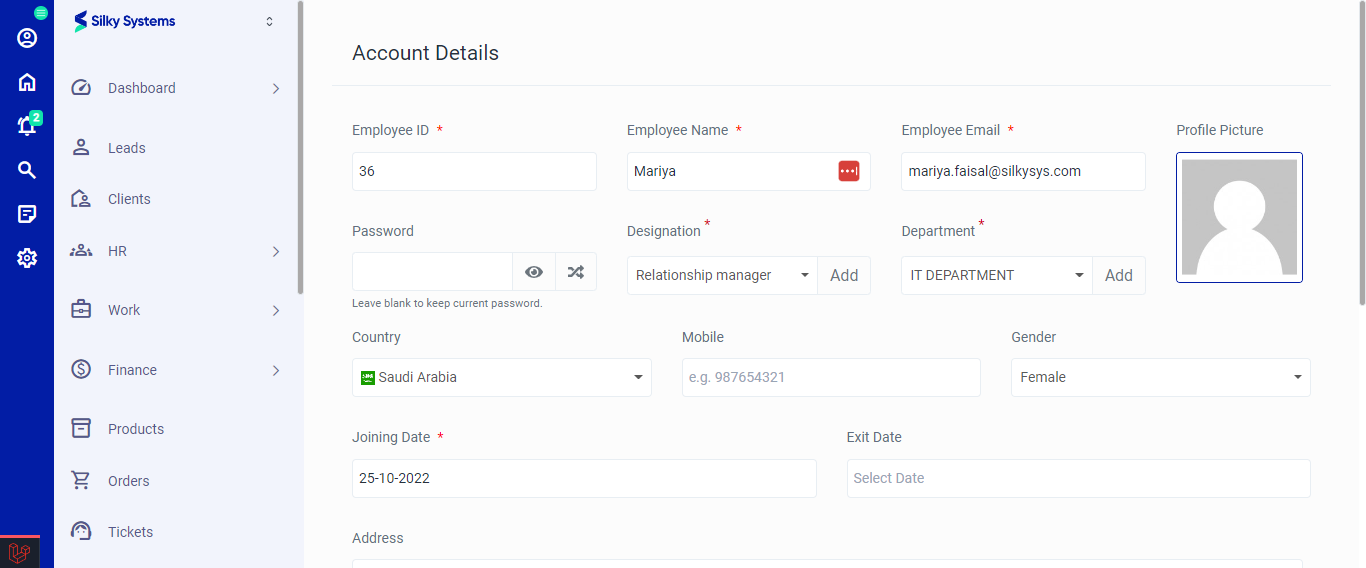The image size is (1366, 568).
Task: Click Add button next to Department
Action: pyautogui.click(x=1119, y=275)
